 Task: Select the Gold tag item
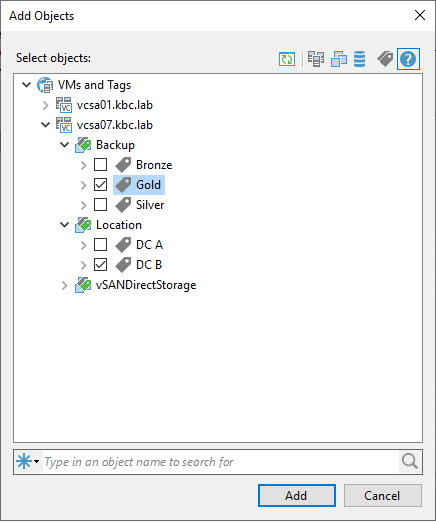(139, 185)
